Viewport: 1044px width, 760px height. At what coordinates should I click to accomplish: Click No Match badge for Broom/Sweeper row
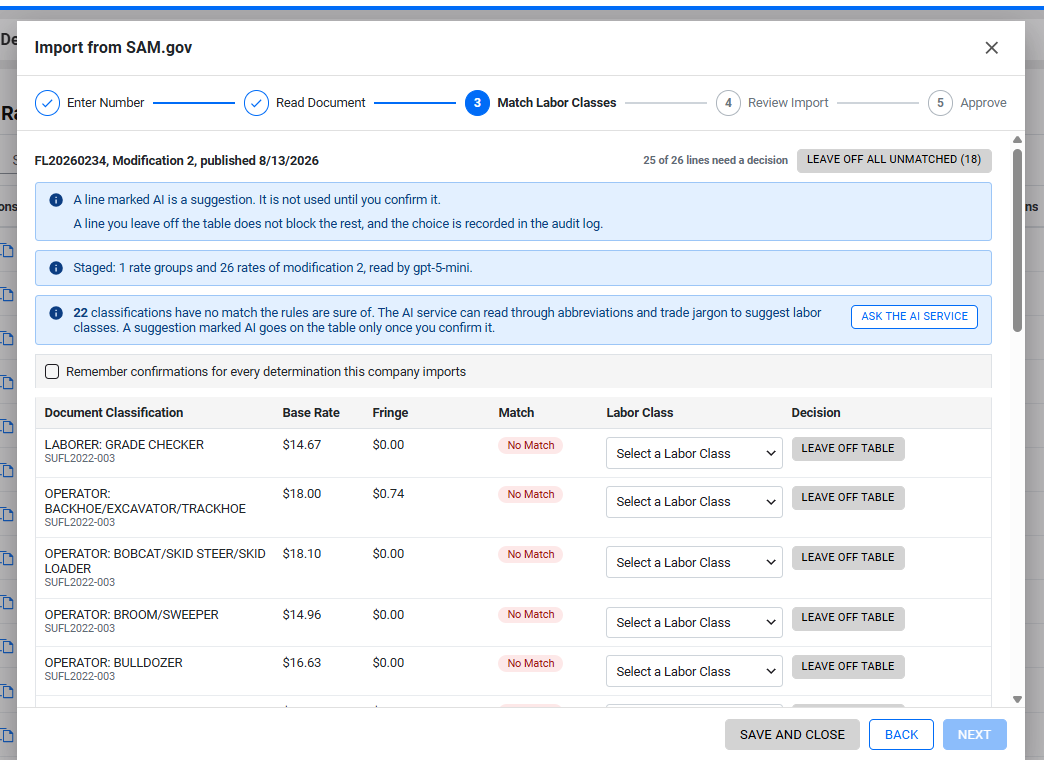click(531, 614)
